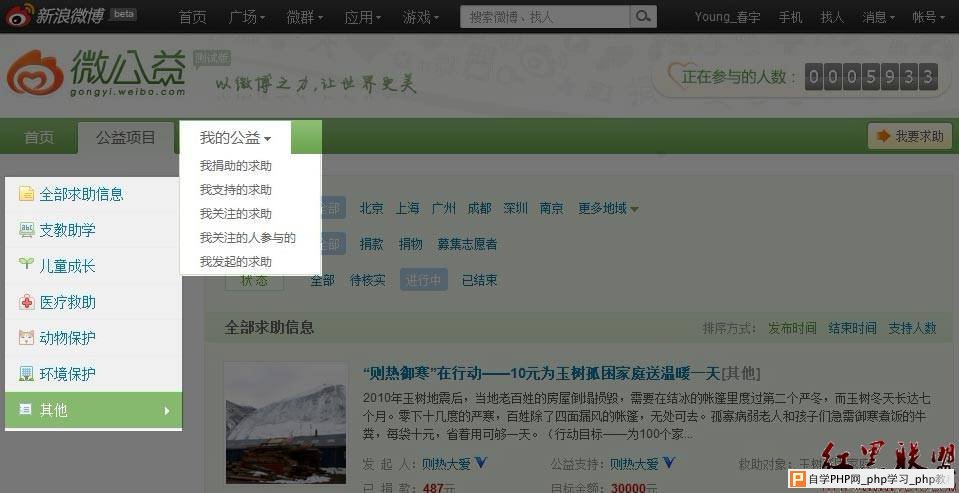Image resolution: width=959 pixels, height=493 pixels.
Task: Click the Sina Weibo logo icon
Action: pyautogui.click(x=18, y=17)
